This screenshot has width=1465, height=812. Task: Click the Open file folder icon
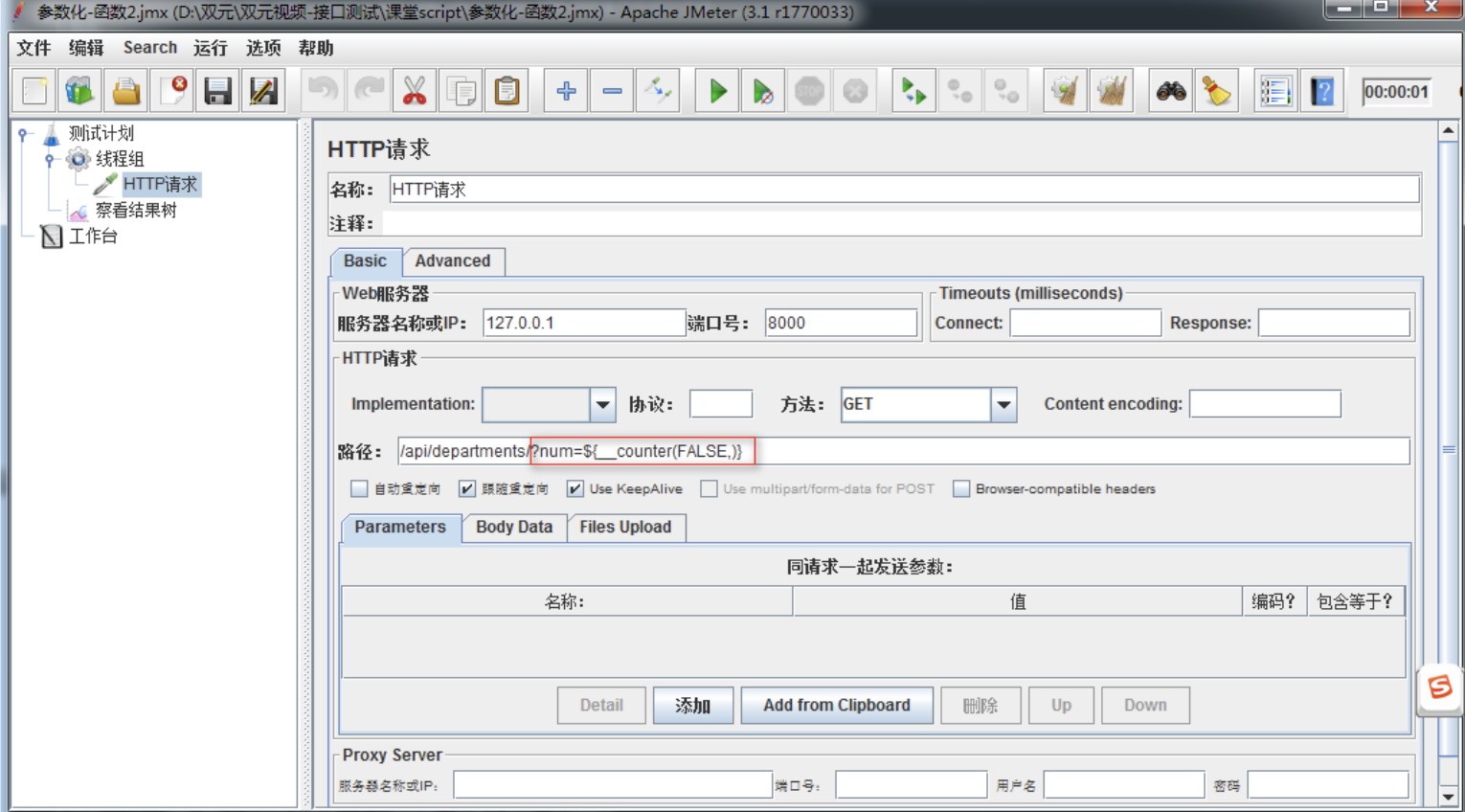pyautogui.click(x=126, y=91)
